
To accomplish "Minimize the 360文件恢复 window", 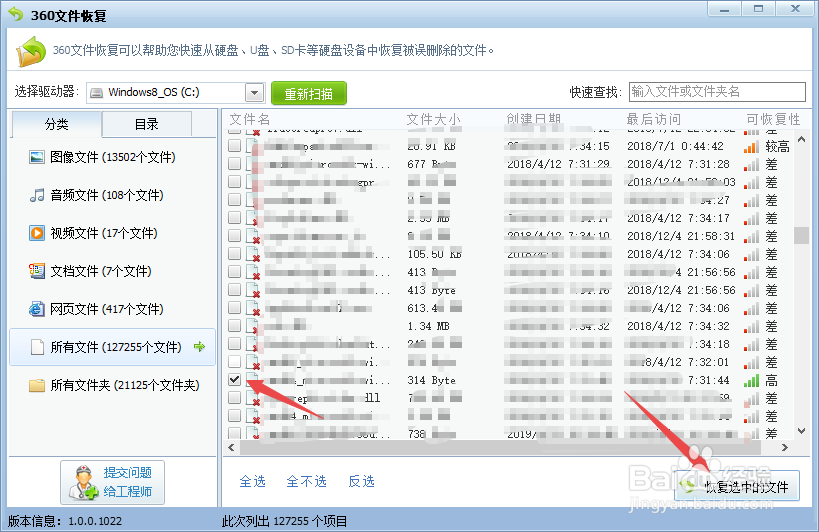I will 724,9.
